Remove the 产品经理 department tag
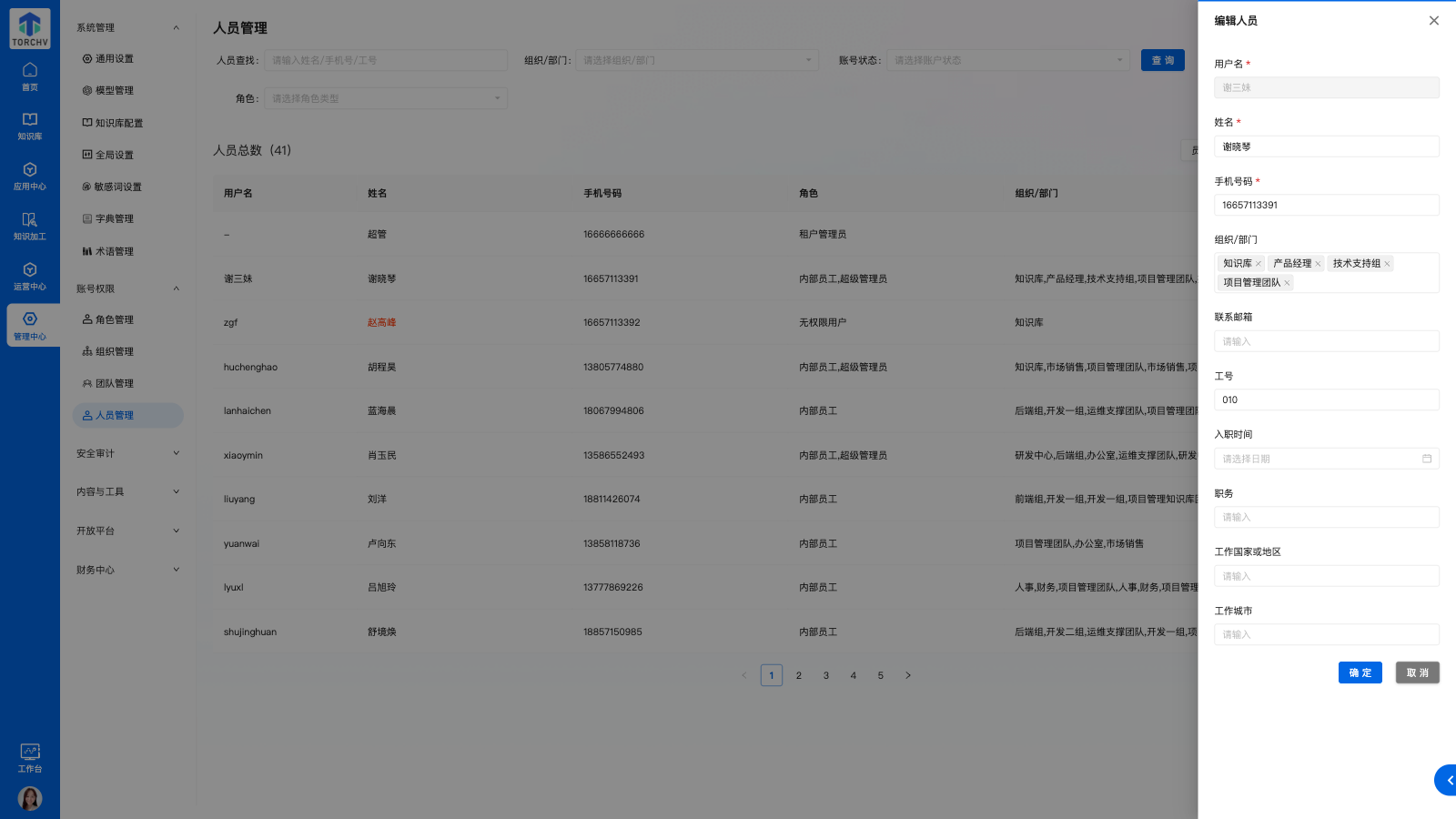 click(x=1319, y=263)
